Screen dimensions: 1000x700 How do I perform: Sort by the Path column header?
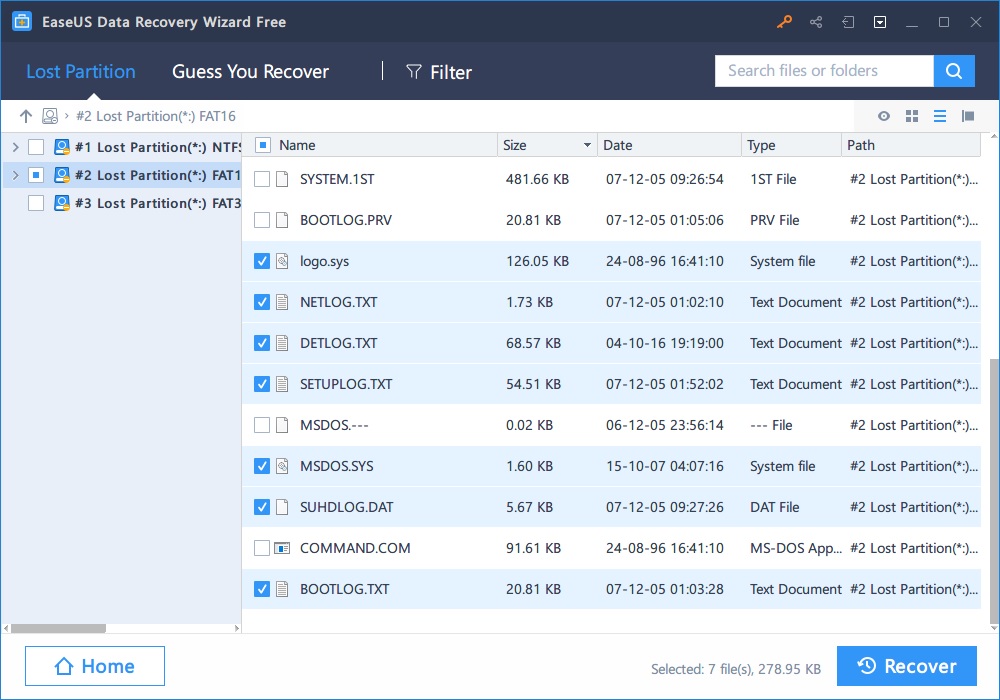pyautogui.click(x=861, y=145)
